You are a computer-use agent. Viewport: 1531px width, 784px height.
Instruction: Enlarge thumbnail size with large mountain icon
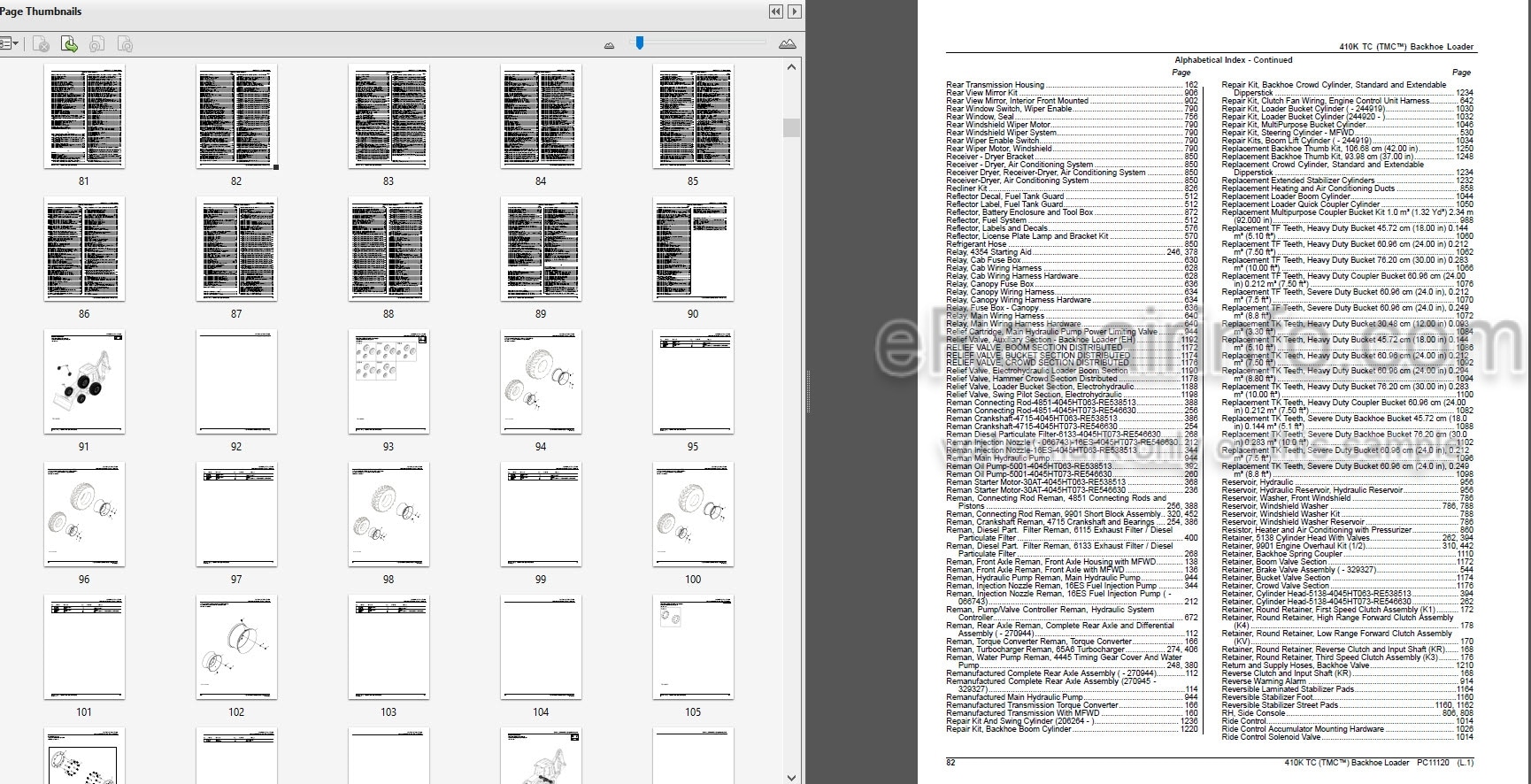[787, 44]
